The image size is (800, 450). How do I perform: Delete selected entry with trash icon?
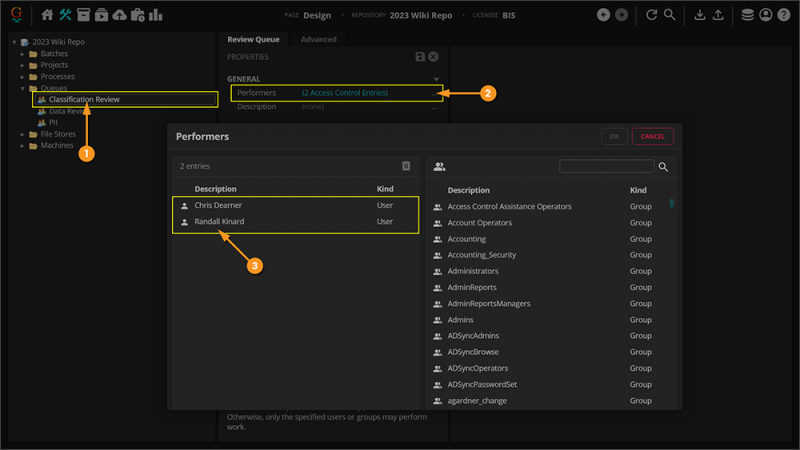click(406, 166)
